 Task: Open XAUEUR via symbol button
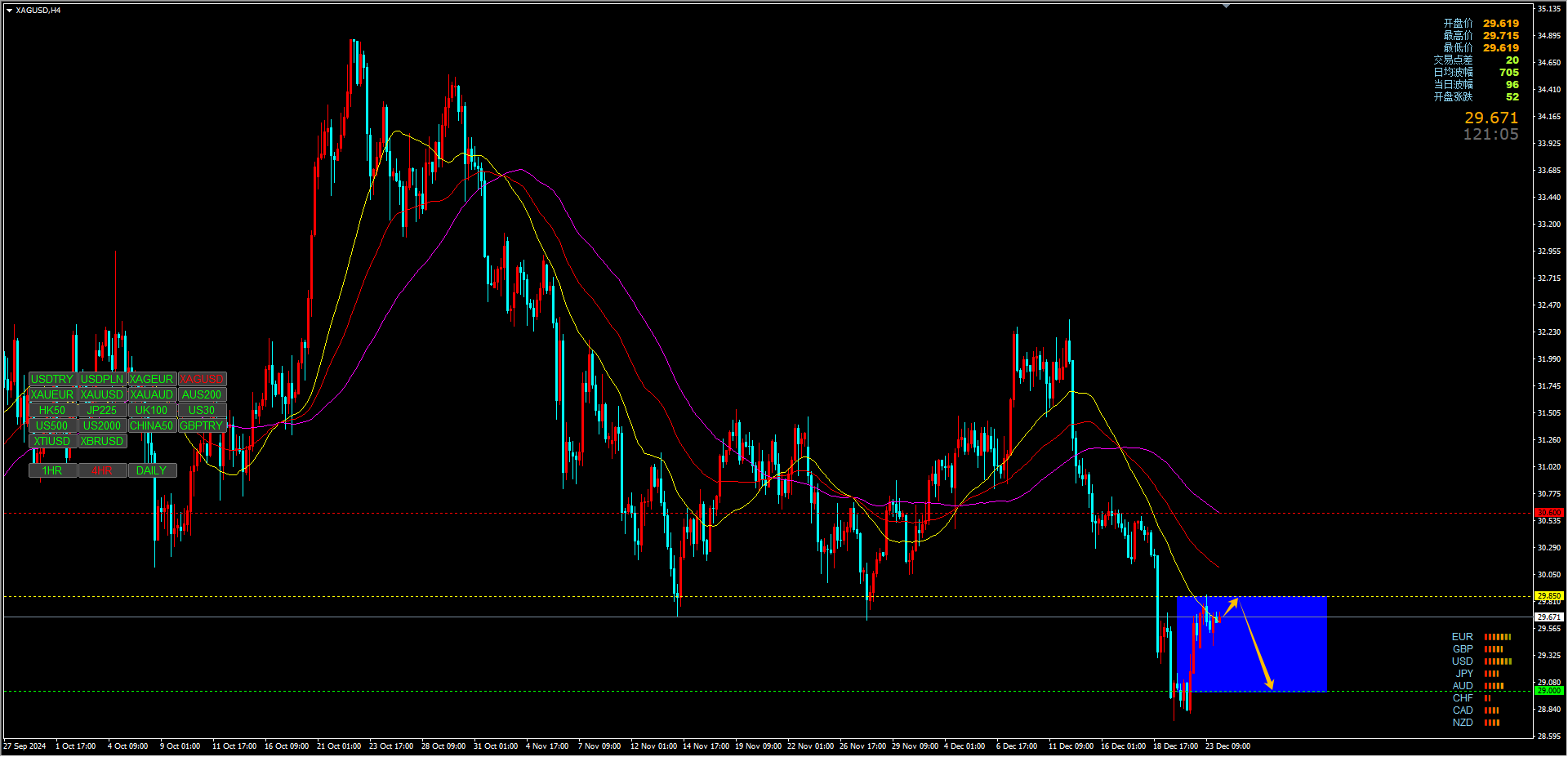52,395
